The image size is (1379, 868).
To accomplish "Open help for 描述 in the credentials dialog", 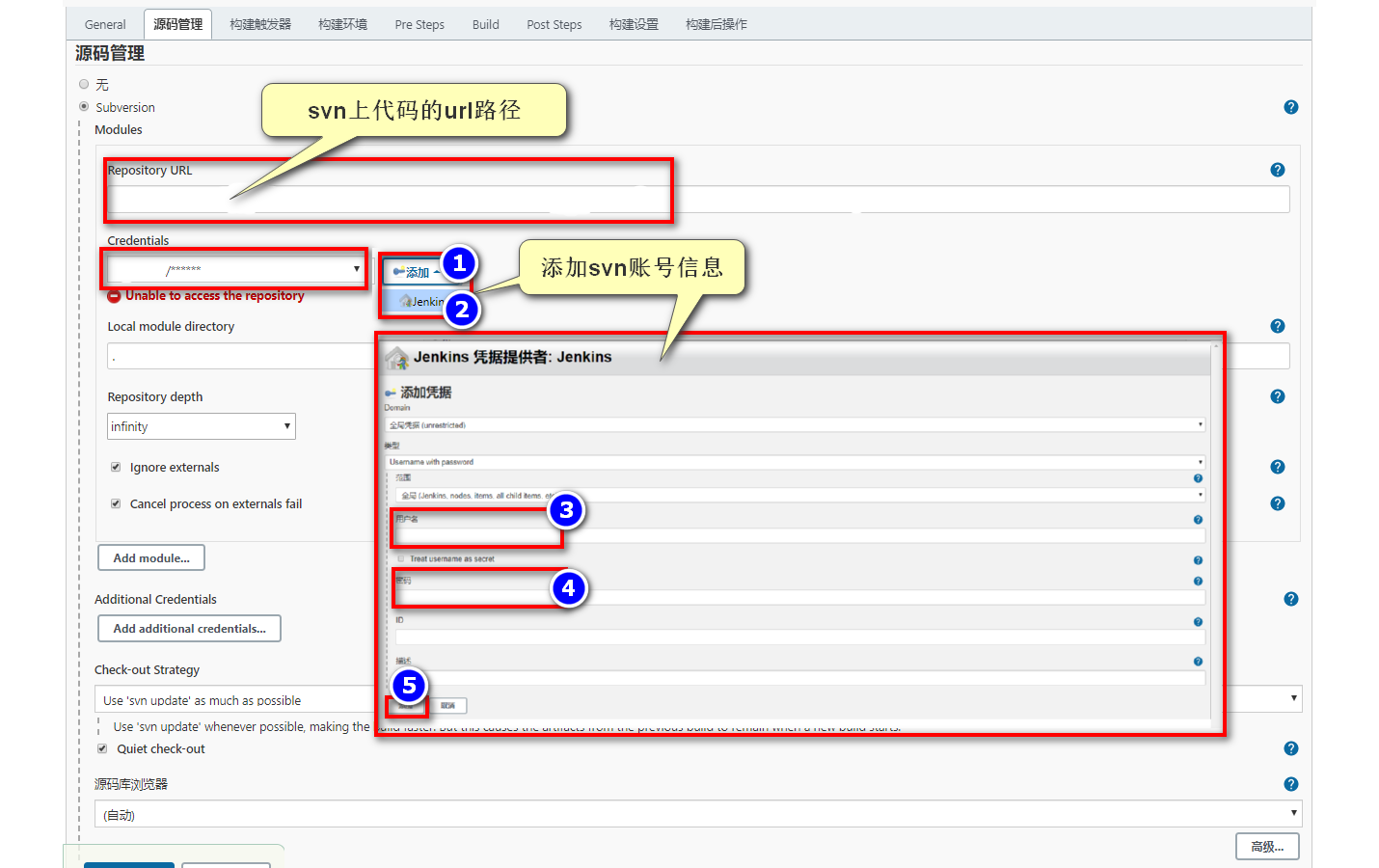I will pos(1198,662).
